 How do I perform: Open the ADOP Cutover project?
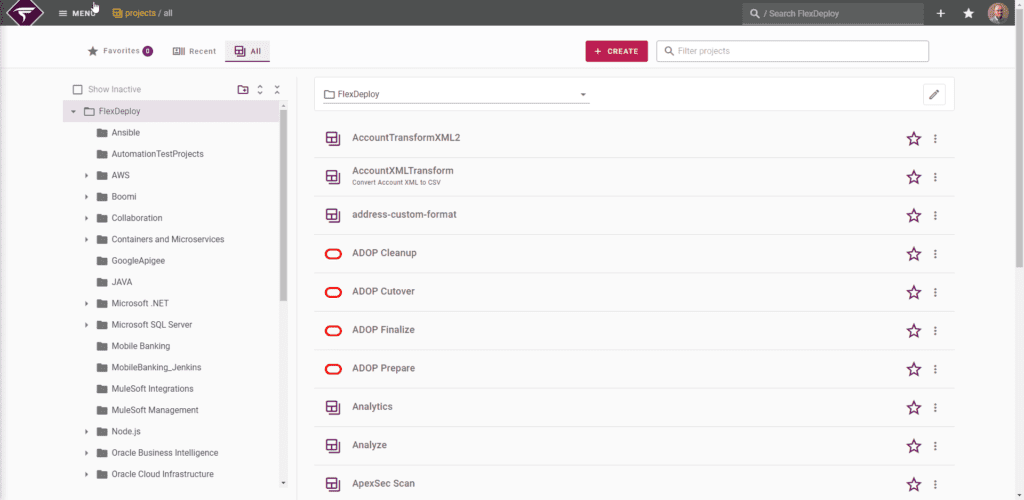click(383, 291)
